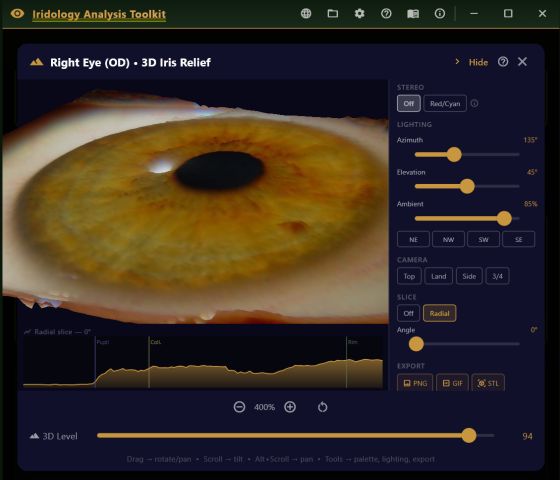Open the folder icon in title bar
Viewport: 560px width, 480px height.
pyautogui.click(x=332, y=14)
